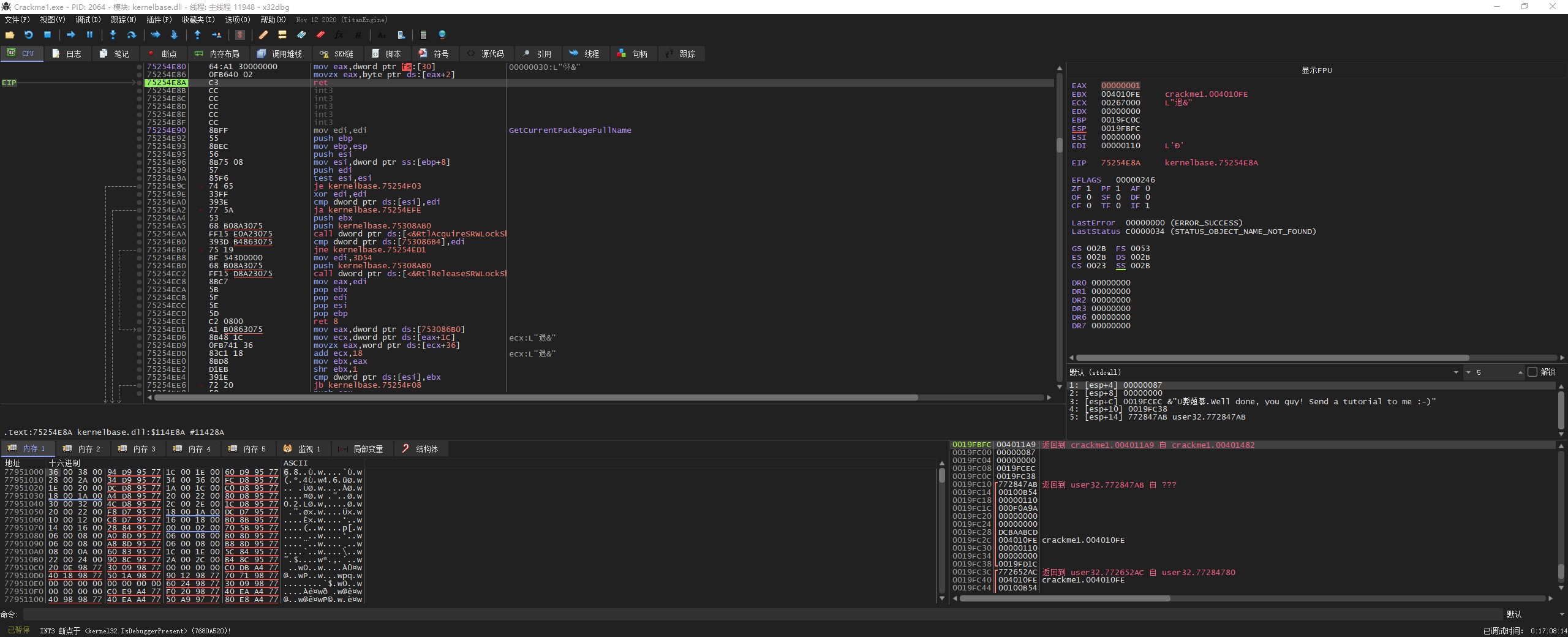Image resolution: width=1568 pixels, height=637 pixels.
Task: Enable the 解锁 checkbox
Action: click(x=1532, y=372)
